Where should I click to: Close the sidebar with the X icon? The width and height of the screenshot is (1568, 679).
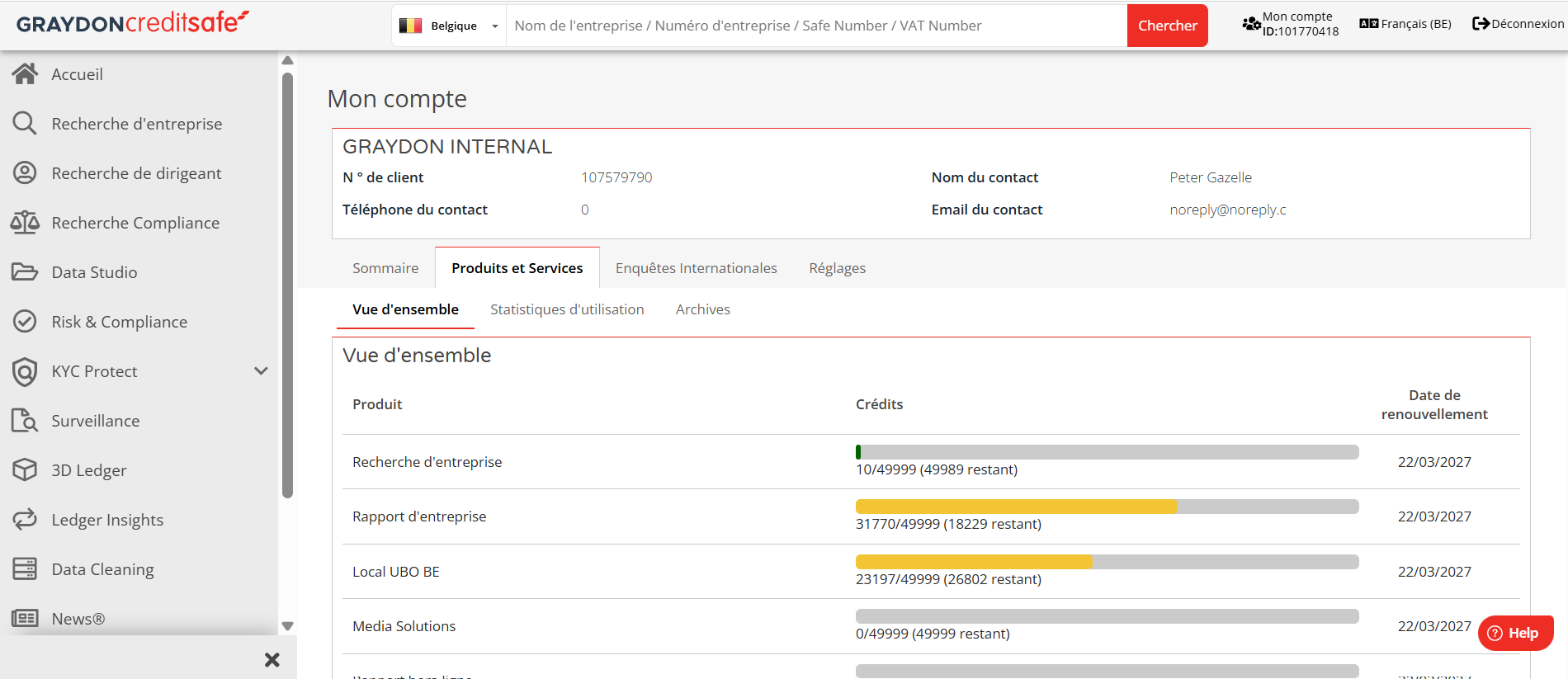272,660
